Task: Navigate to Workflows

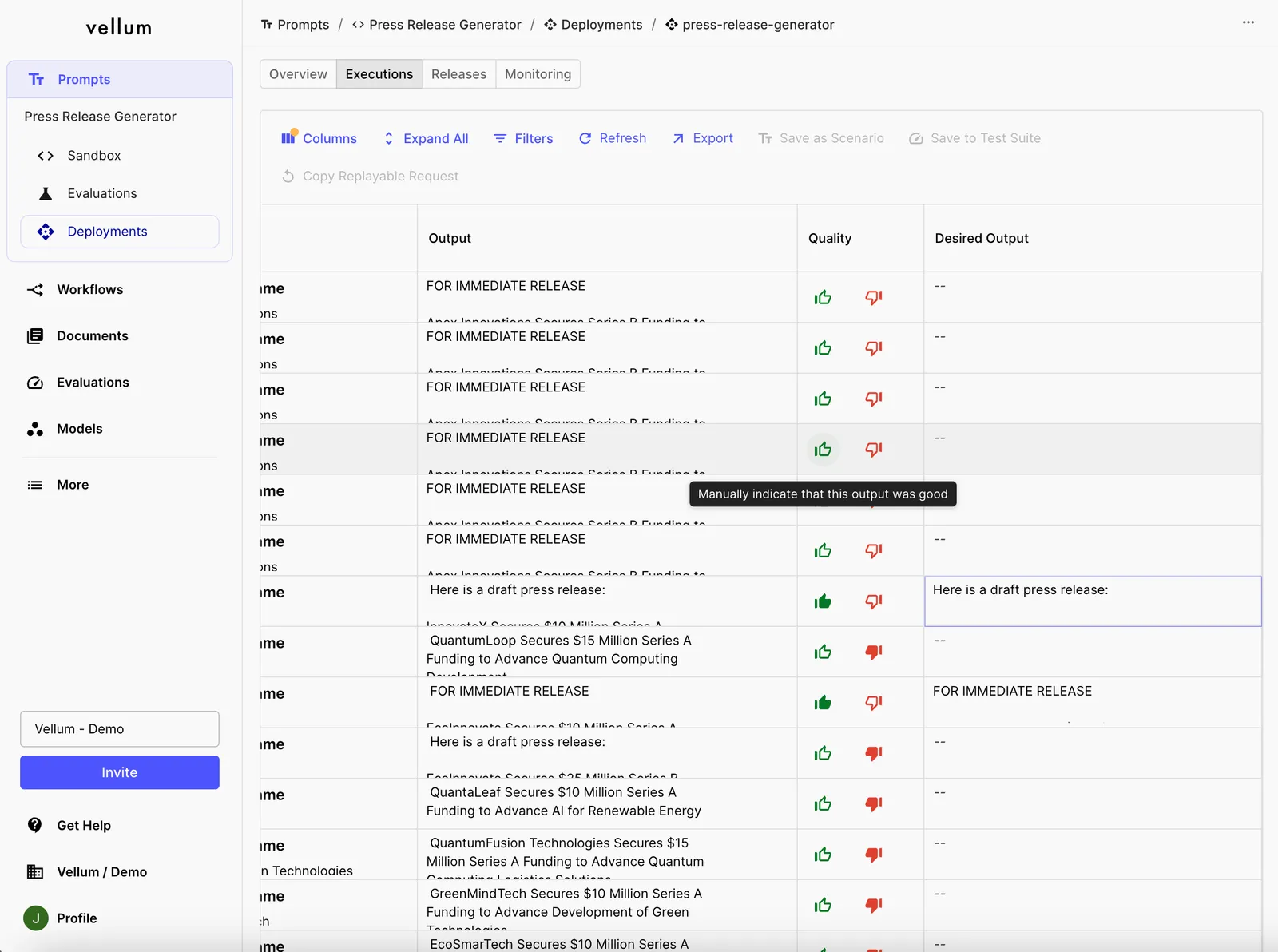Action: coord(89,289)
